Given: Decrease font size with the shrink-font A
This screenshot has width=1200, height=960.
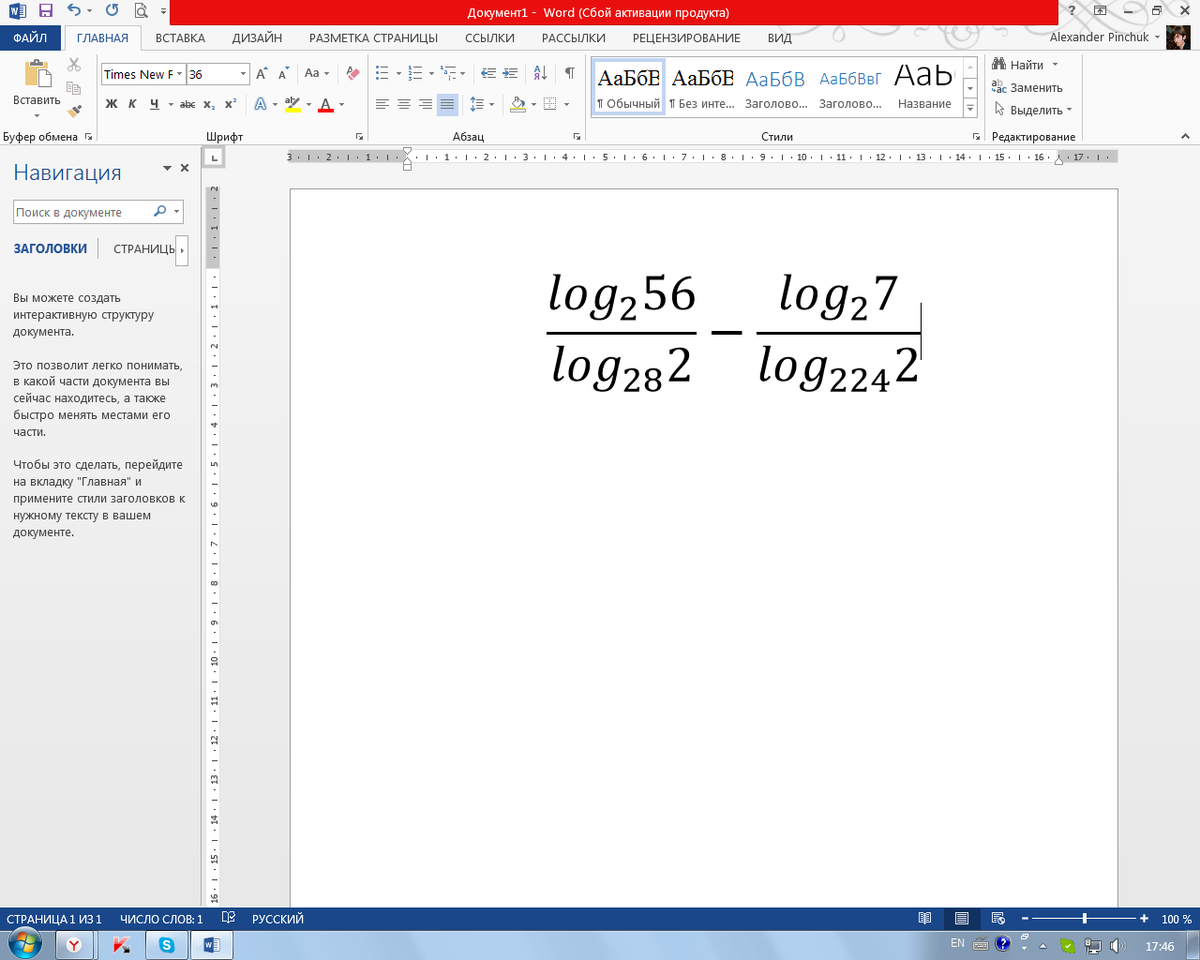Looking at the screenshot, I should [x=283, y=74].
